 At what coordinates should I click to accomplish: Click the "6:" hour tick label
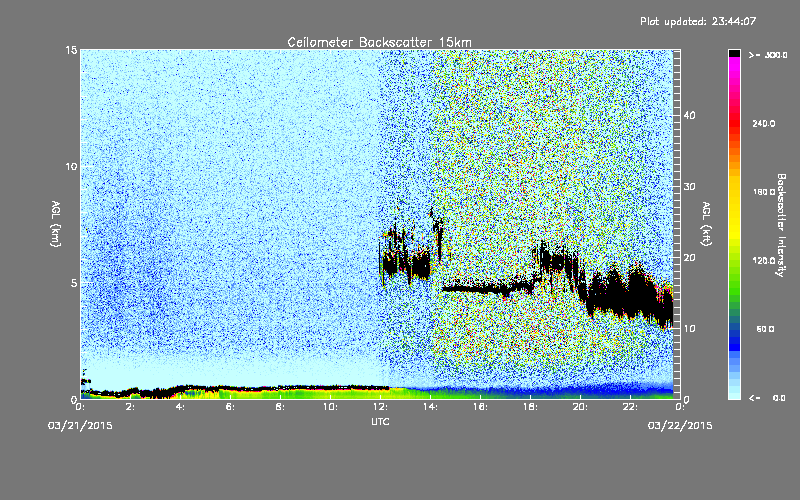[x=230, y=407]
